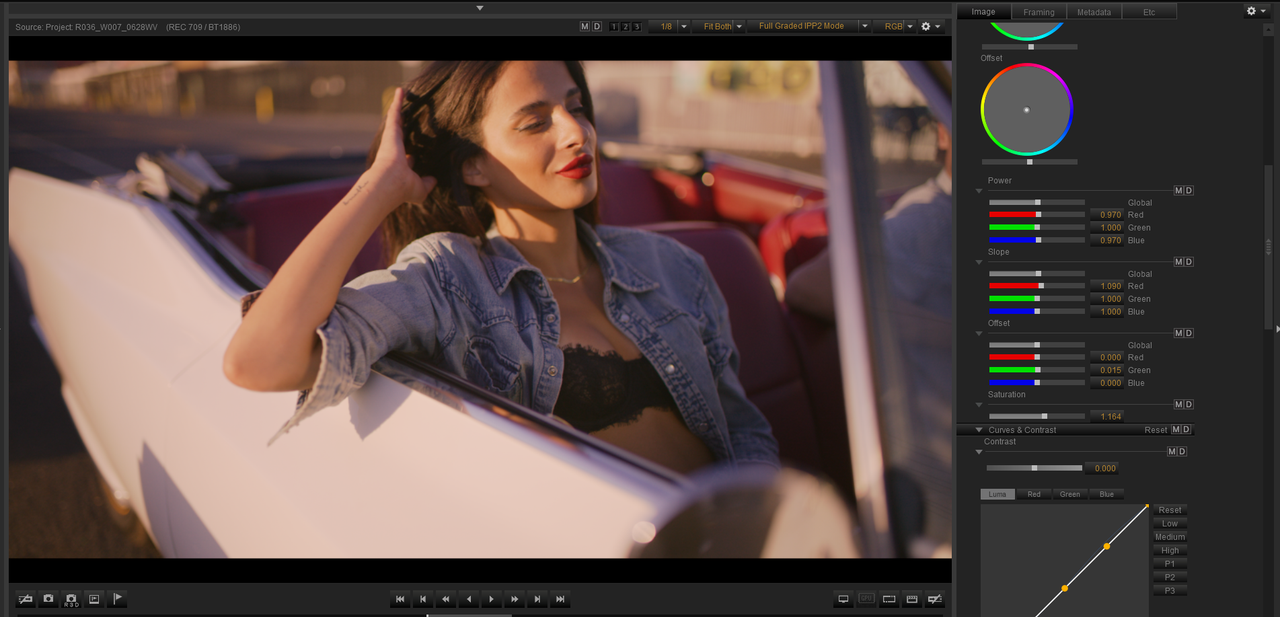
Task: Click the Low curve preset button
Action: coord(1170,523)
